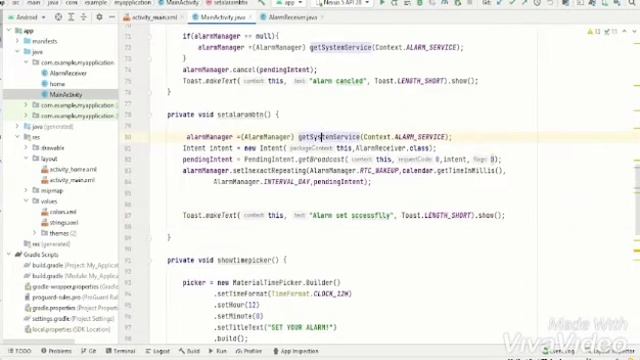Screen dimensions: 640x360
Task: Hide the Project panel with minus icon
Action: 111,17
